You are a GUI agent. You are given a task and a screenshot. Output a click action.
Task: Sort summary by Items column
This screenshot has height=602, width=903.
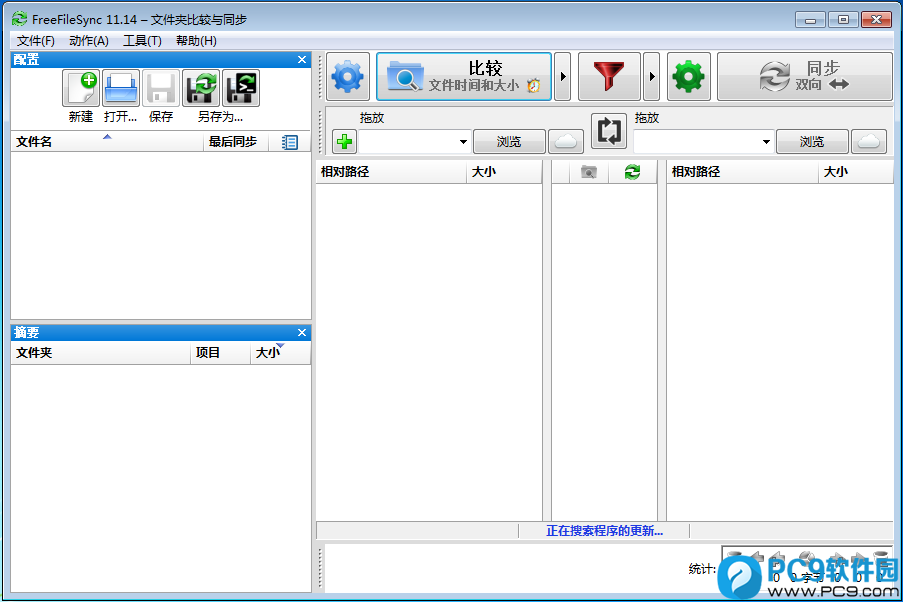221,353
